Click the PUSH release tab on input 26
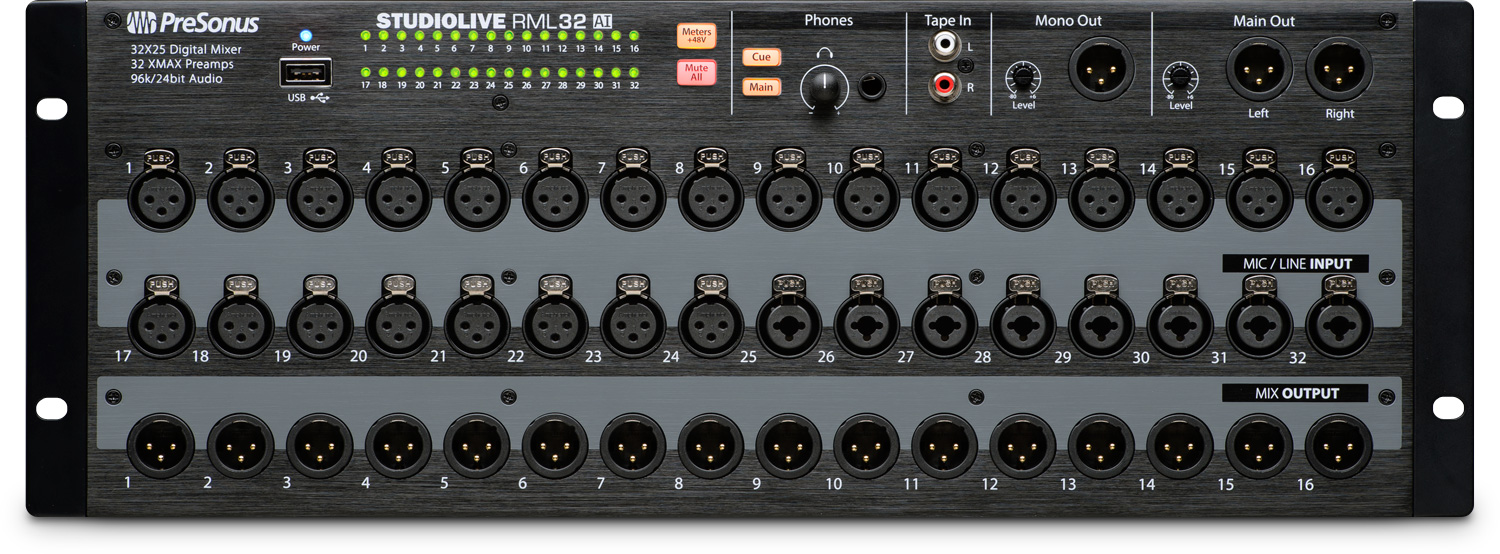The width and height of the screenshot is (1500, 554). pos(867,284)
